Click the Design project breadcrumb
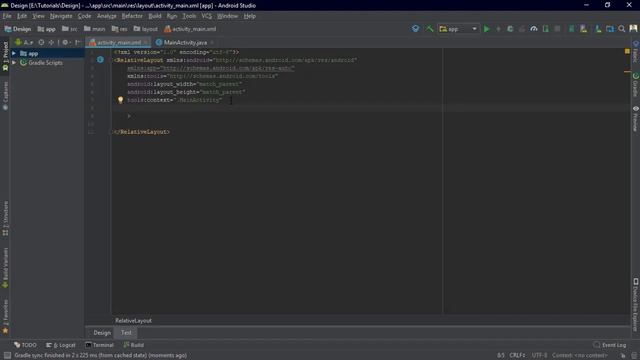 [18, 29]
